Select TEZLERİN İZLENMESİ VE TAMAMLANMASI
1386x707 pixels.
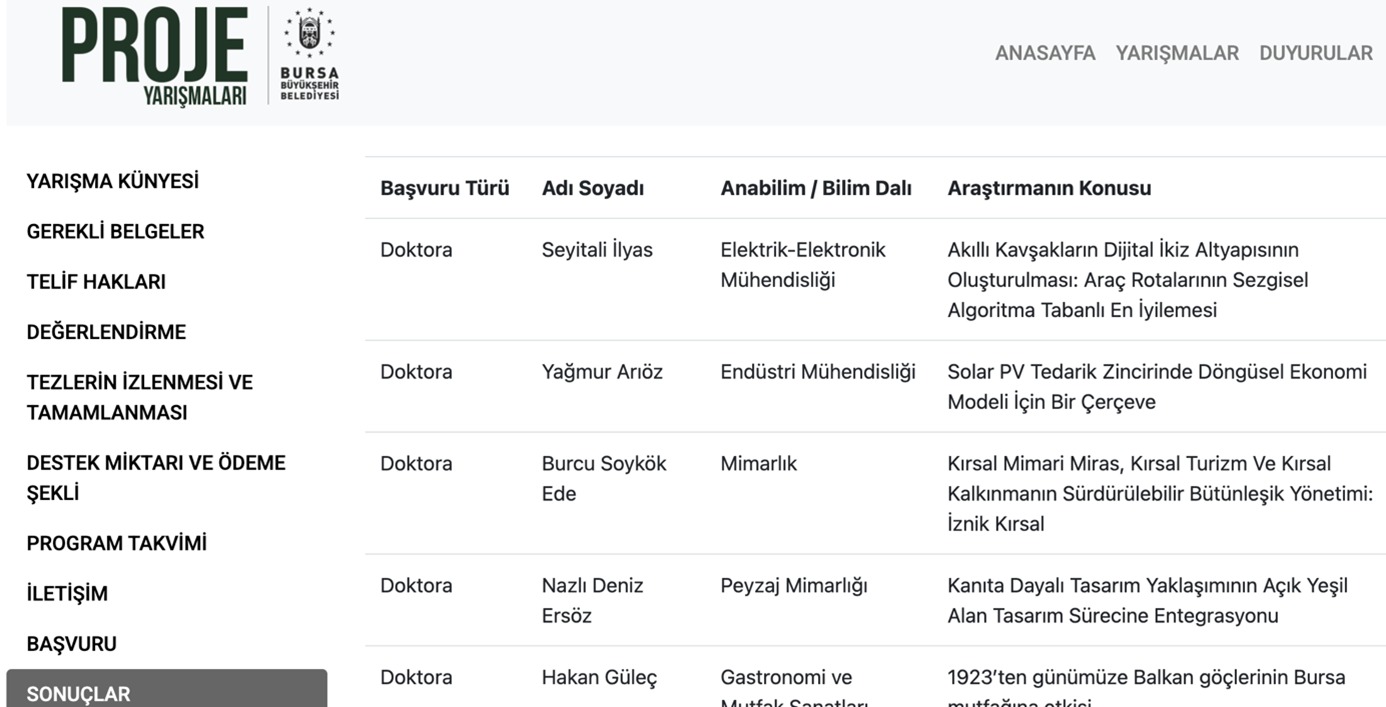tap(139, 397)
